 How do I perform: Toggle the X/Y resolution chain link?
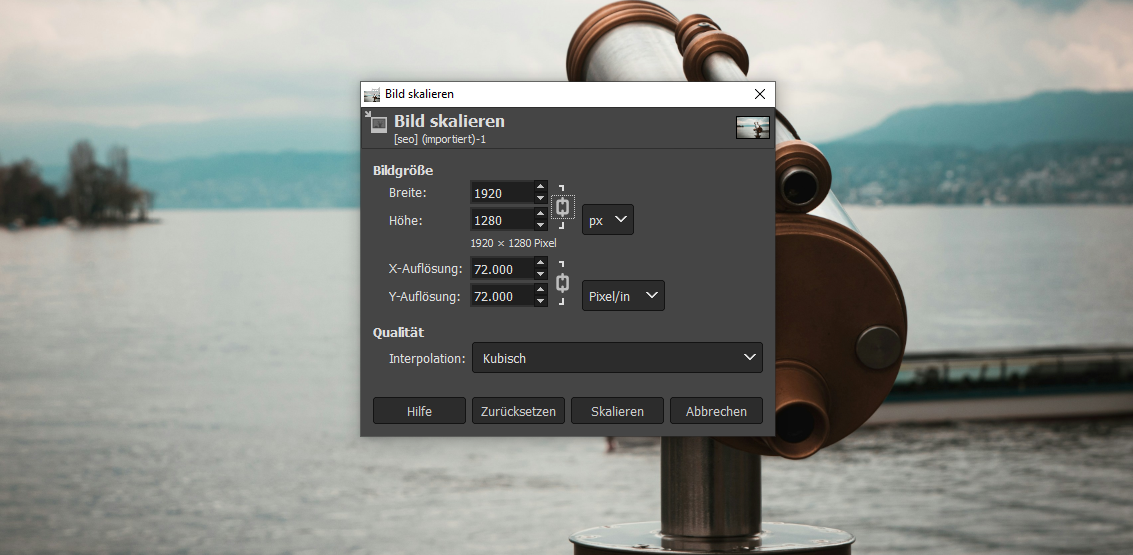[x=562, y=283]
